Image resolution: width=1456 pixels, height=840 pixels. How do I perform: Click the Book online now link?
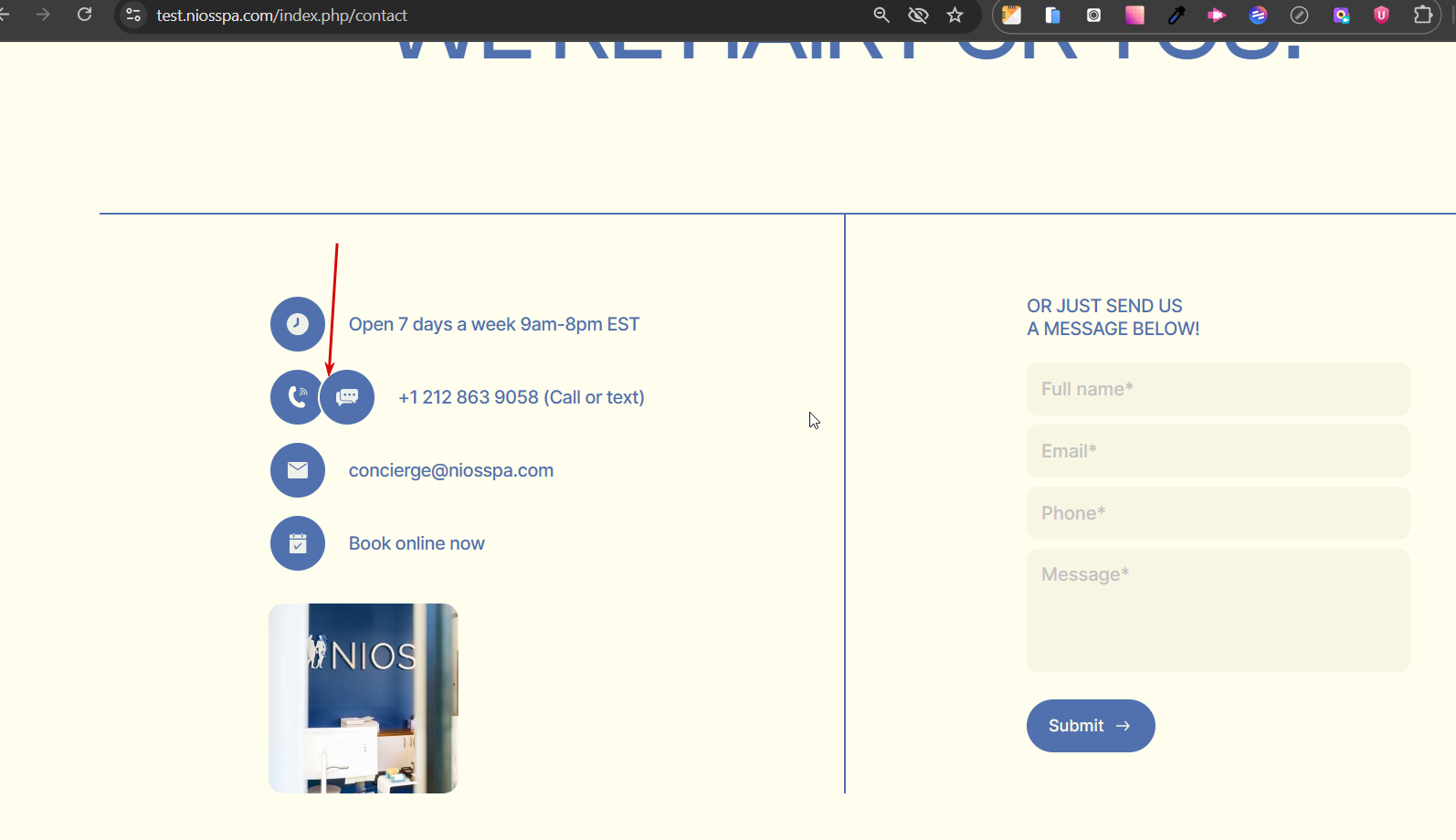[x=417, y=543]
